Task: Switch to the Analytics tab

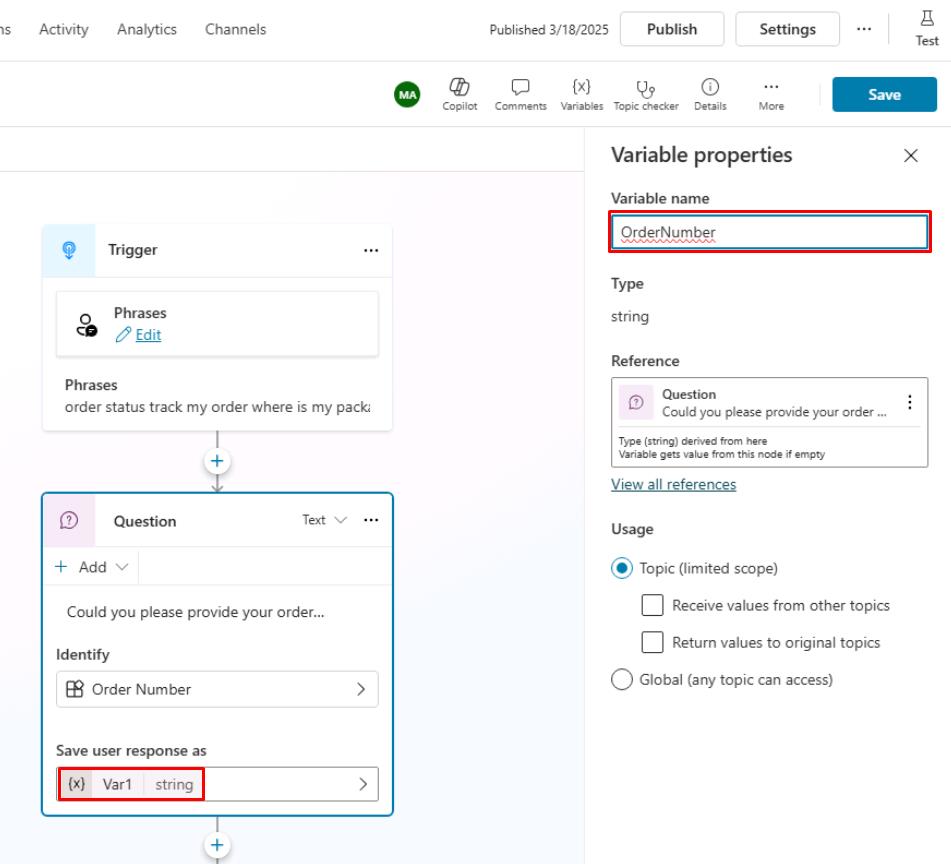Action: pyautogui.click(x=146, y=29)
